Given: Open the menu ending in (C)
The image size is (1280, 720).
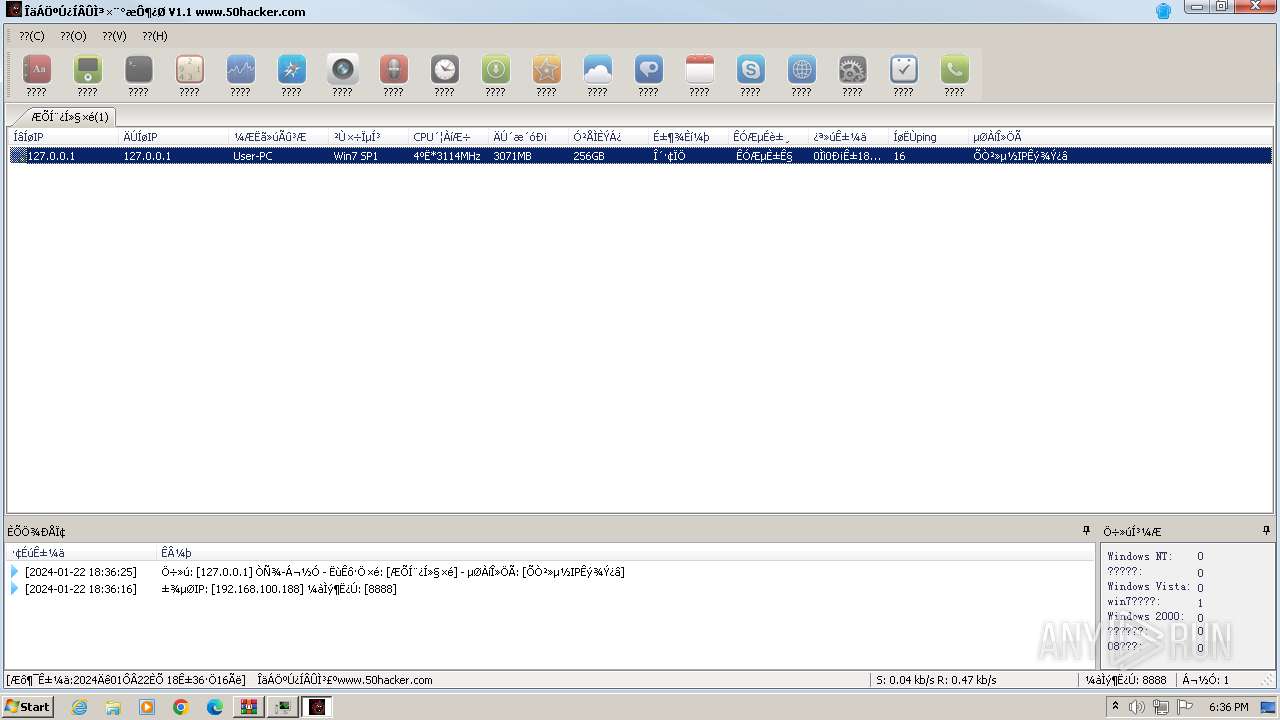Looking at the screenshot, I should (32, 36).
